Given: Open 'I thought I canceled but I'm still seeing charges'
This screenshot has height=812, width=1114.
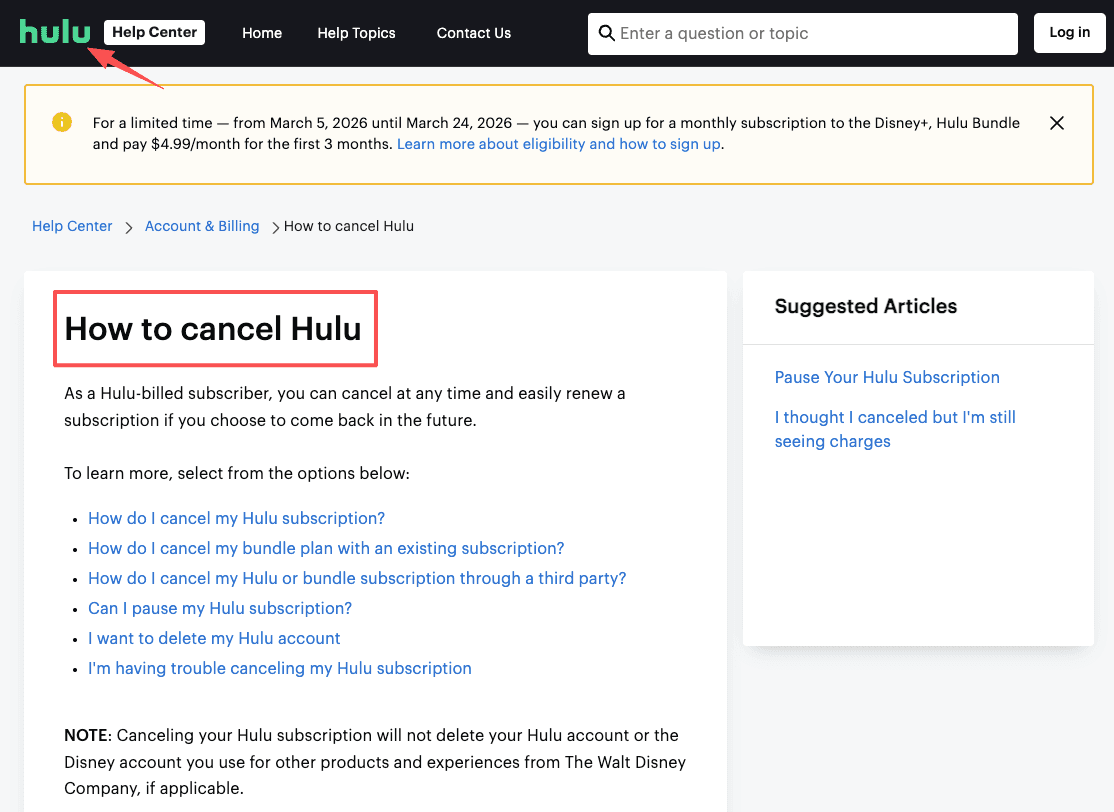Looking at the screenshot, I should click(894, 429).
